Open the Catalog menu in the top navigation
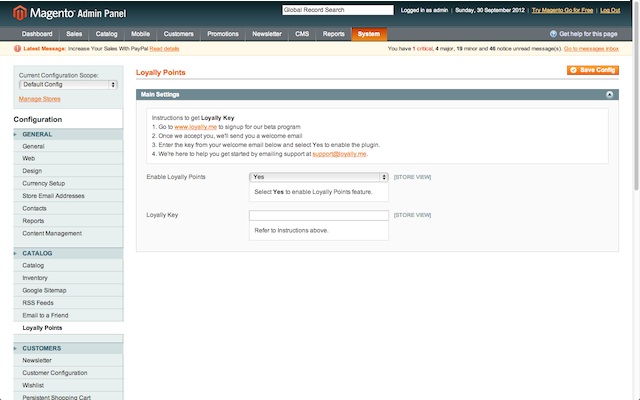640x400 pixels. click(107, 34)
